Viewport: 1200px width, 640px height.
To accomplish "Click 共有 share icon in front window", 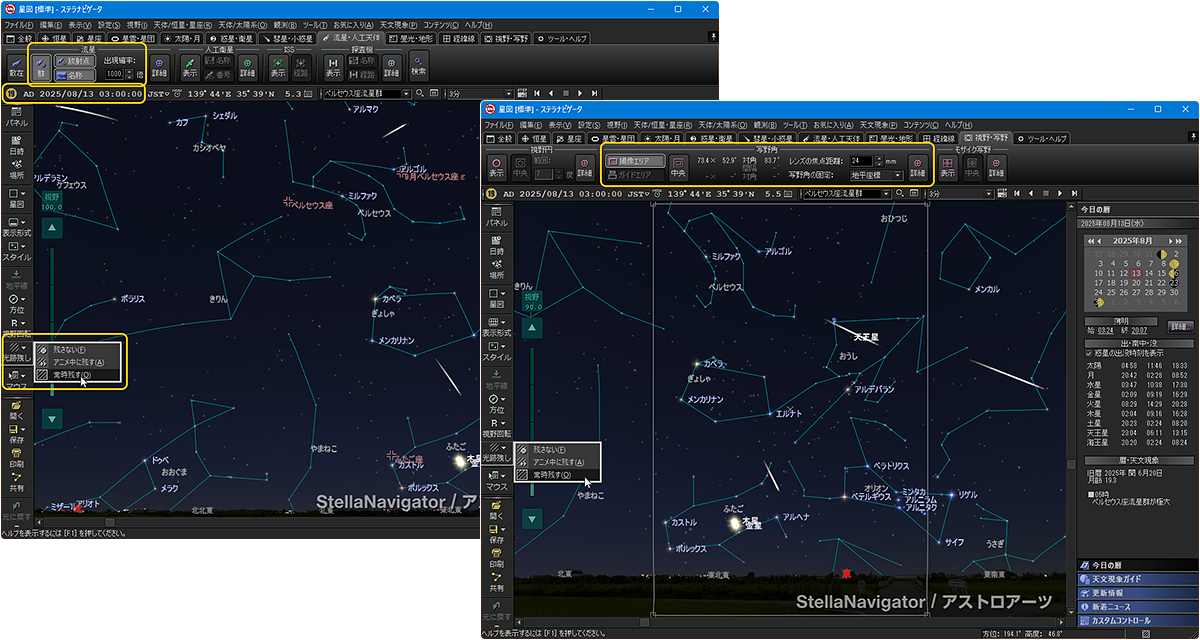I will click(496, 580).
